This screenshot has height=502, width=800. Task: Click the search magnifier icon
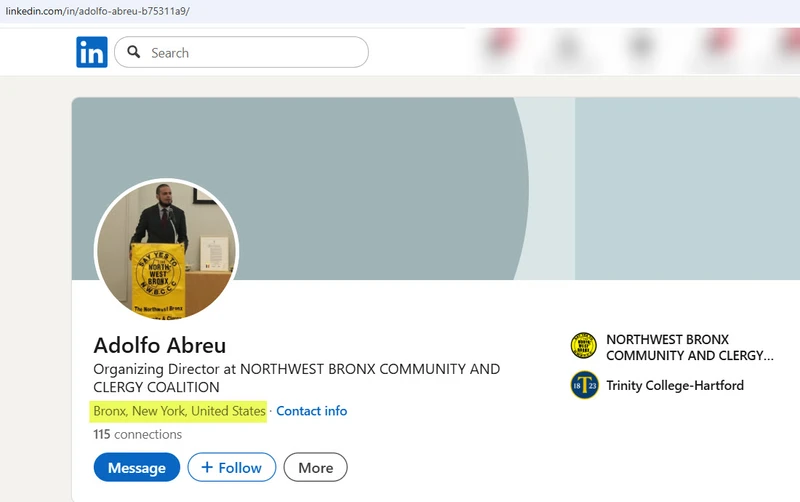(x=134, y=52)
